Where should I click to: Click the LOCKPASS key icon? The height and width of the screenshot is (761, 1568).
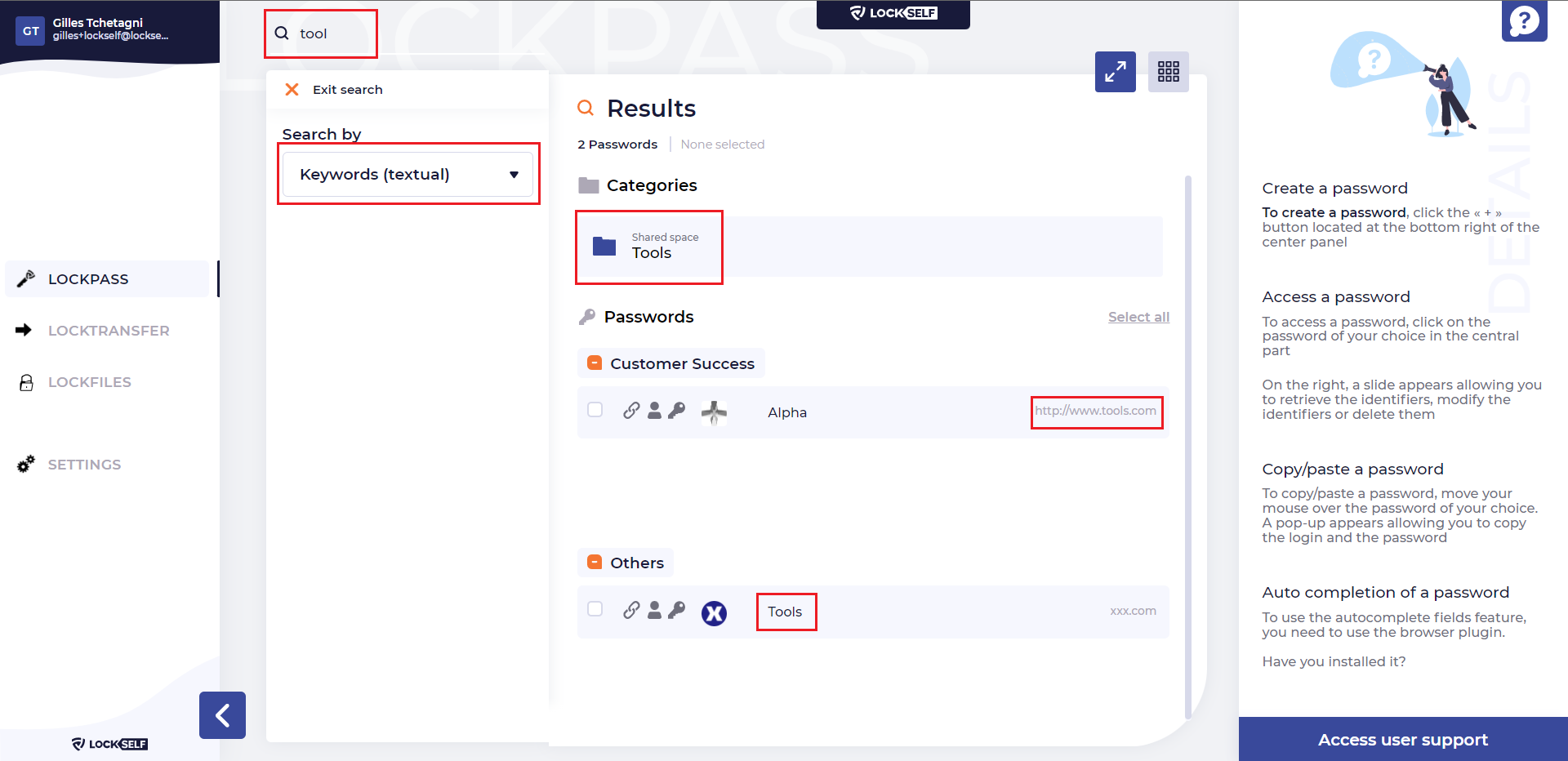click(26, 278)
